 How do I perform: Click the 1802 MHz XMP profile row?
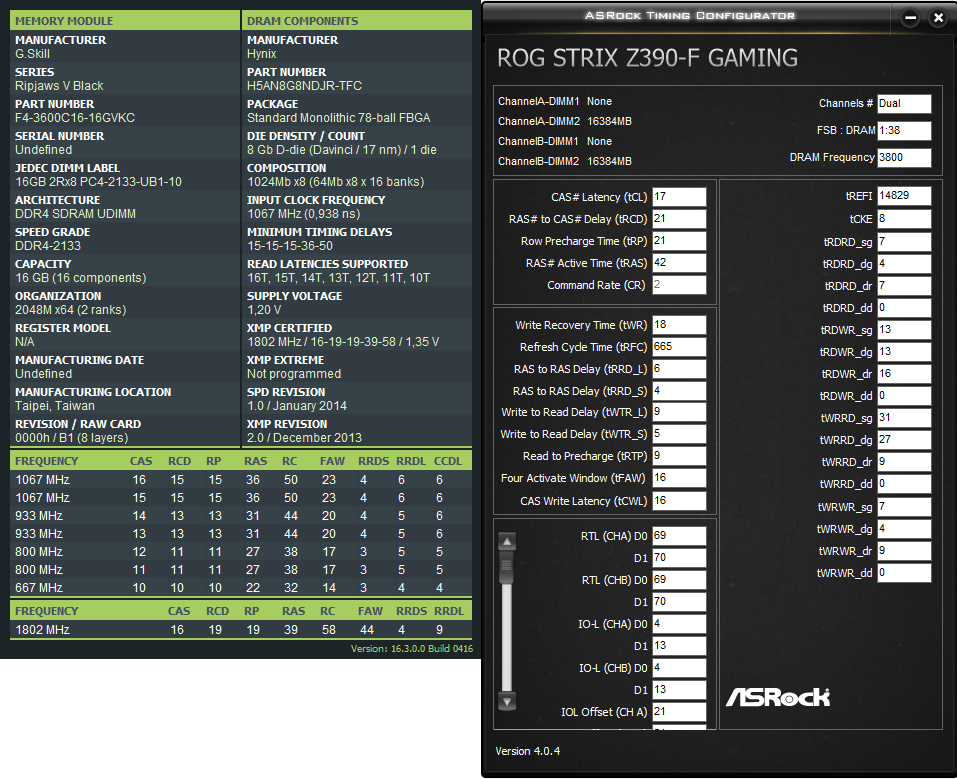(241, 629)
